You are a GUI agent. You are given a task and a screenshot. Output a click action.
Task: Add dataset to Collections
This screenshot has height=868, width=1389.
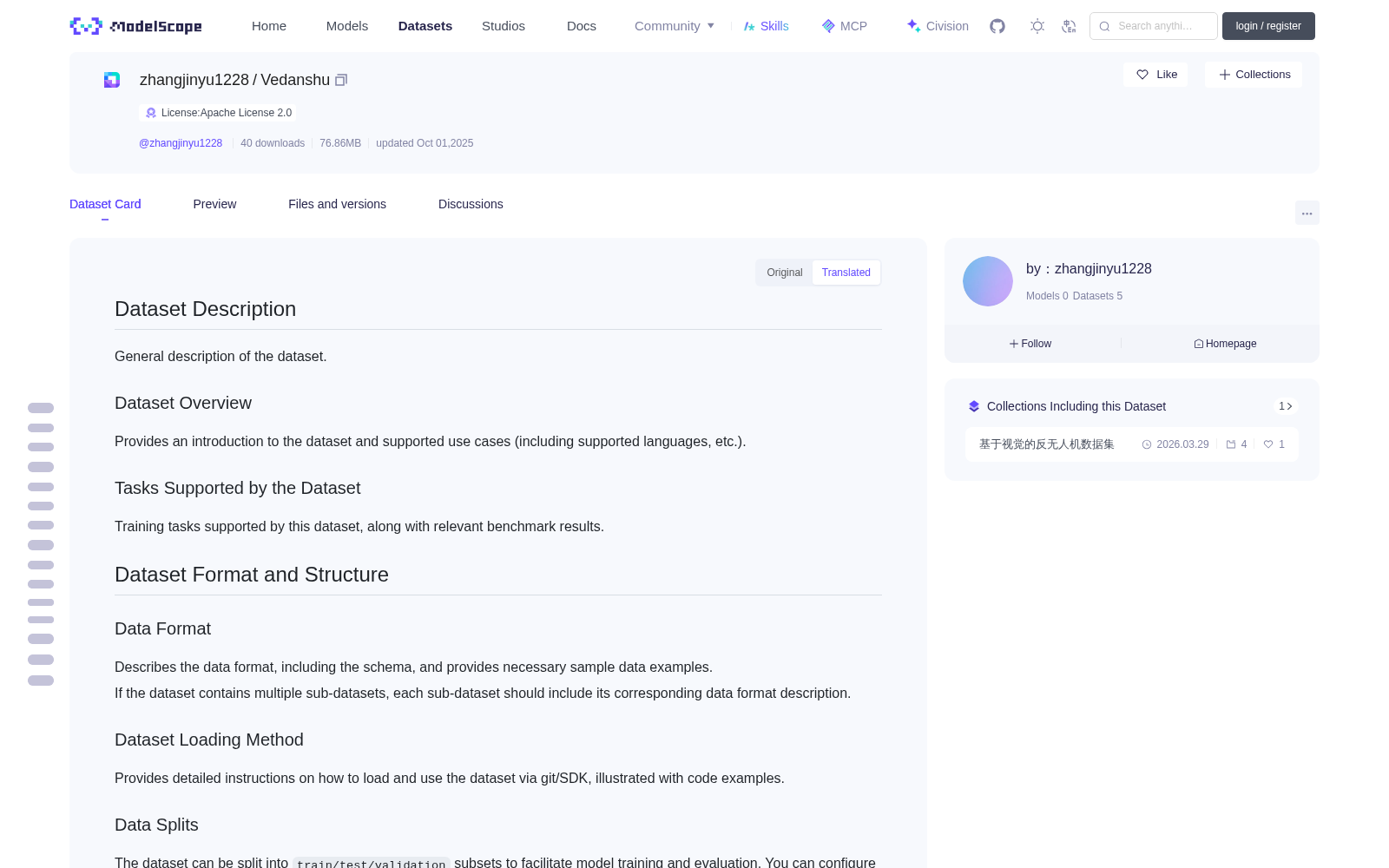point(1254,75)
